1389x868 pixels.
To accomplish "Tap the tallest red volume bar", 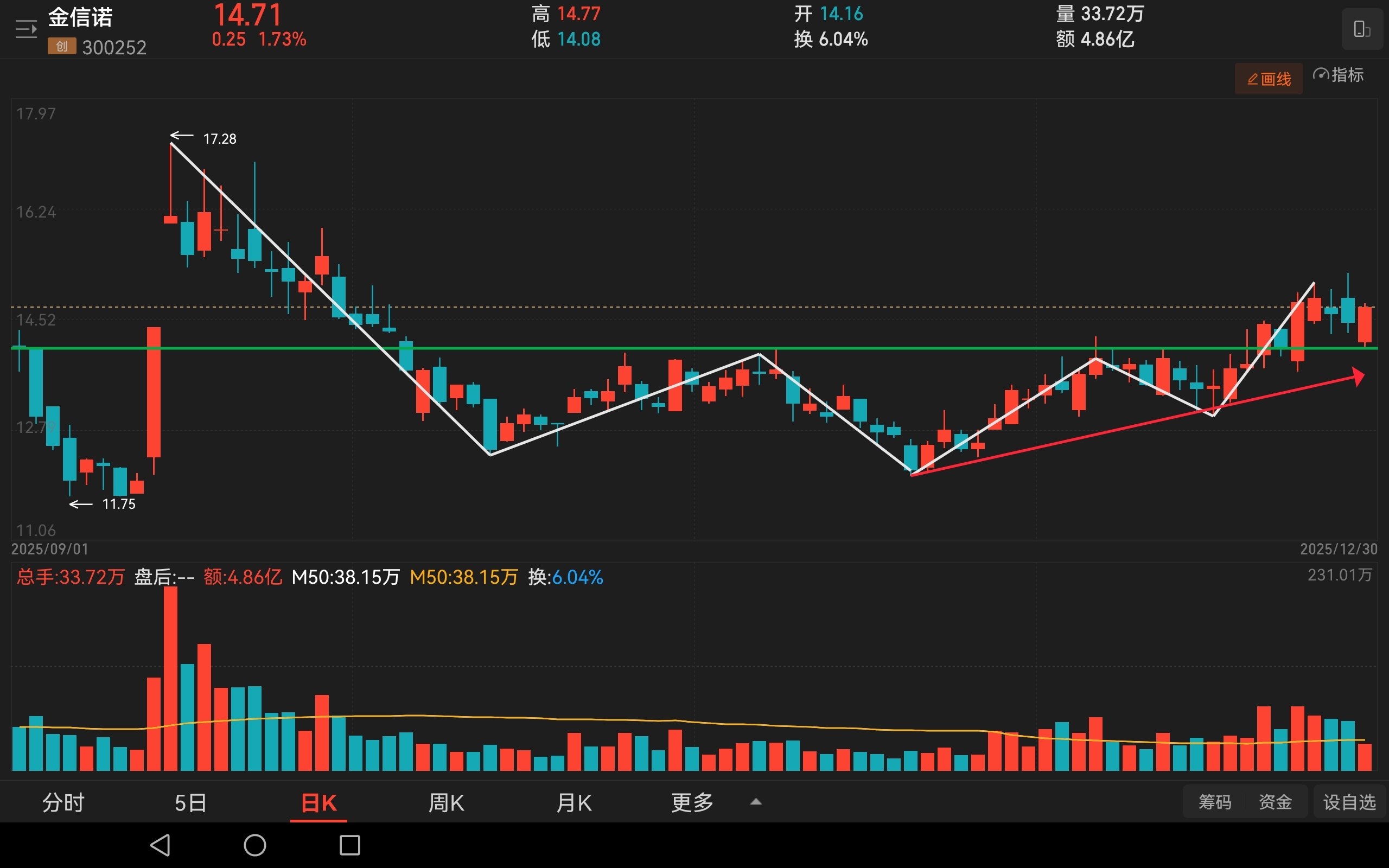I will pyautogui.click(x=170, y=678).
